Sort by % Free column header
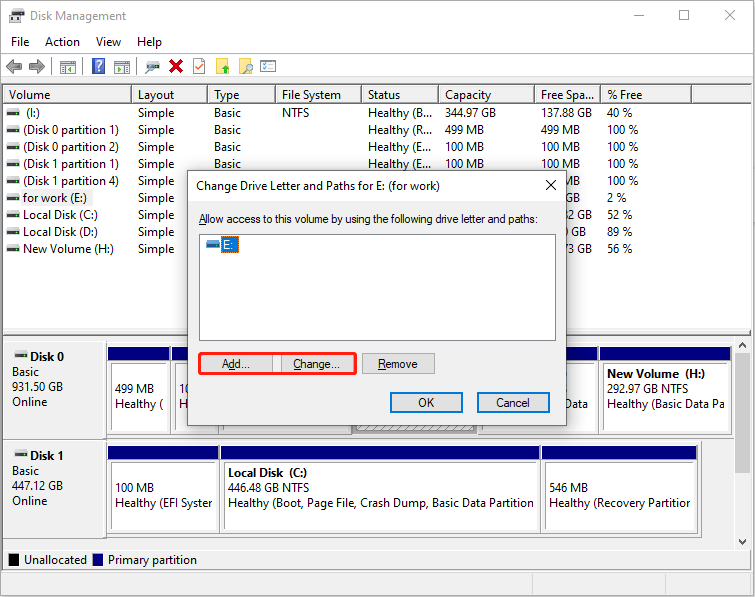 pyautogui.click(x=646, y=95)
